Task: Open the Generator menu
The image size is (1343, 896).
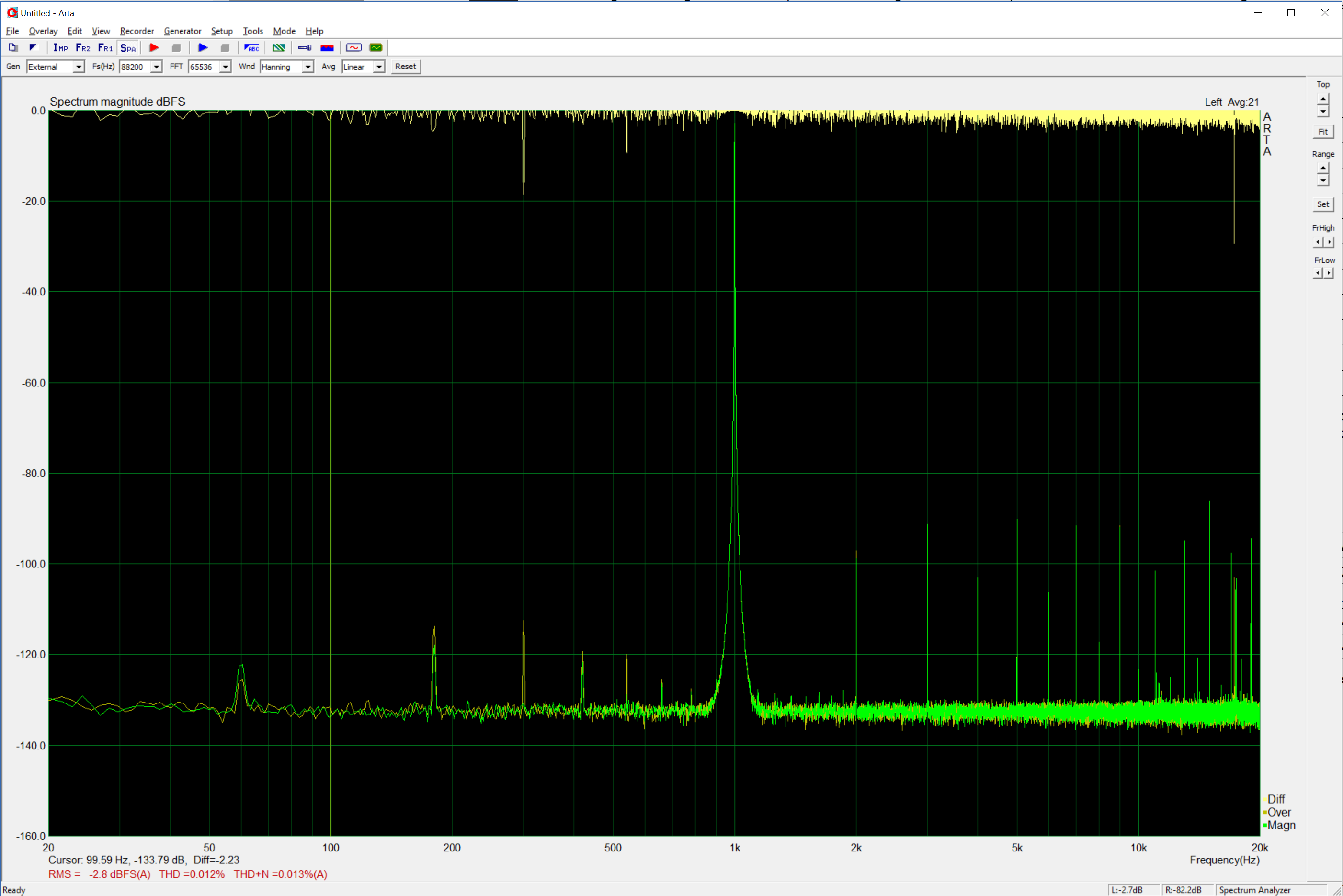Action: pyautogui.click(x=183, y=31)
